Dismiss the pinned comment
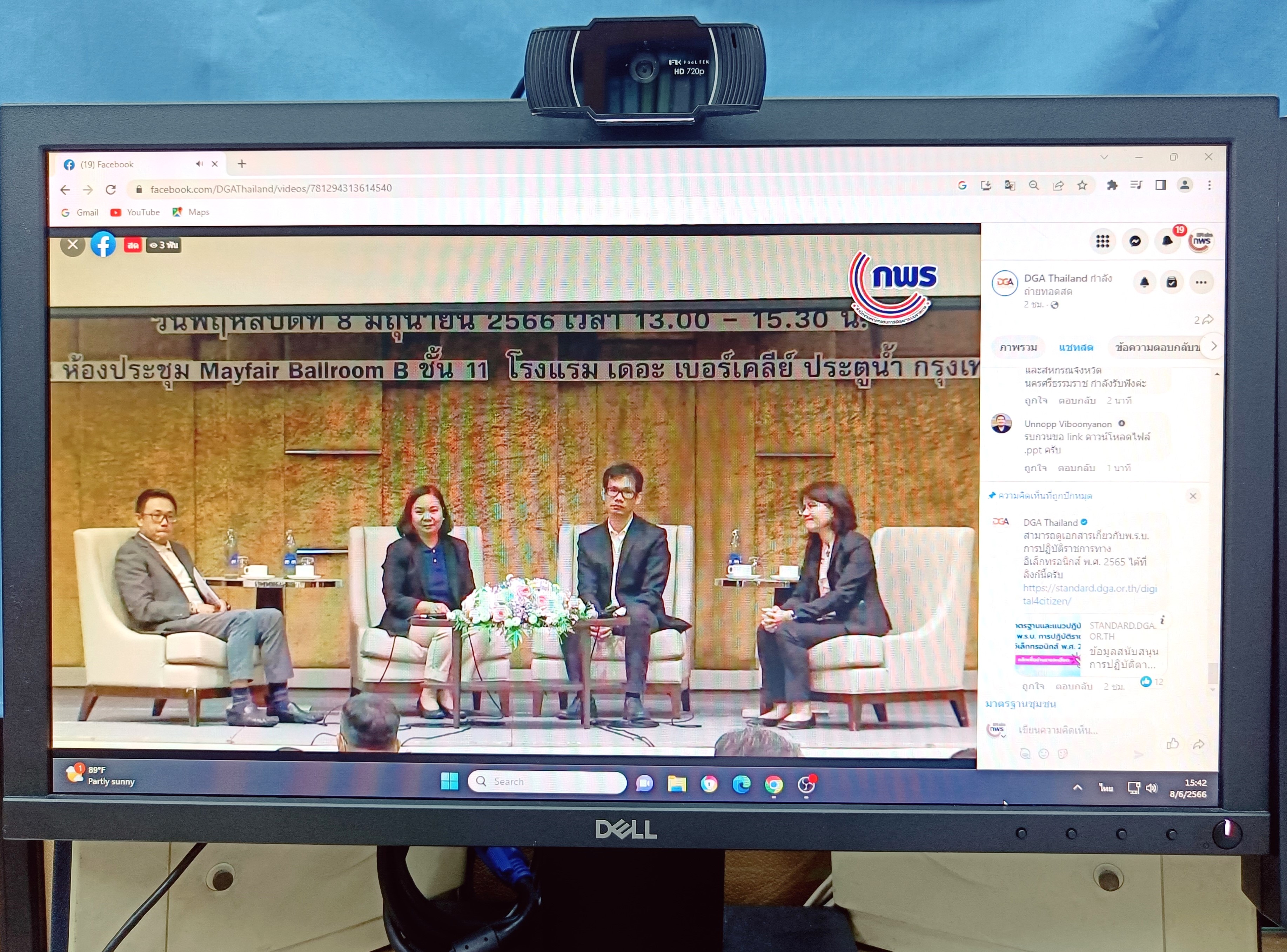The width and height of the screenshot is (1287, 952). (x=1193, y=496)
